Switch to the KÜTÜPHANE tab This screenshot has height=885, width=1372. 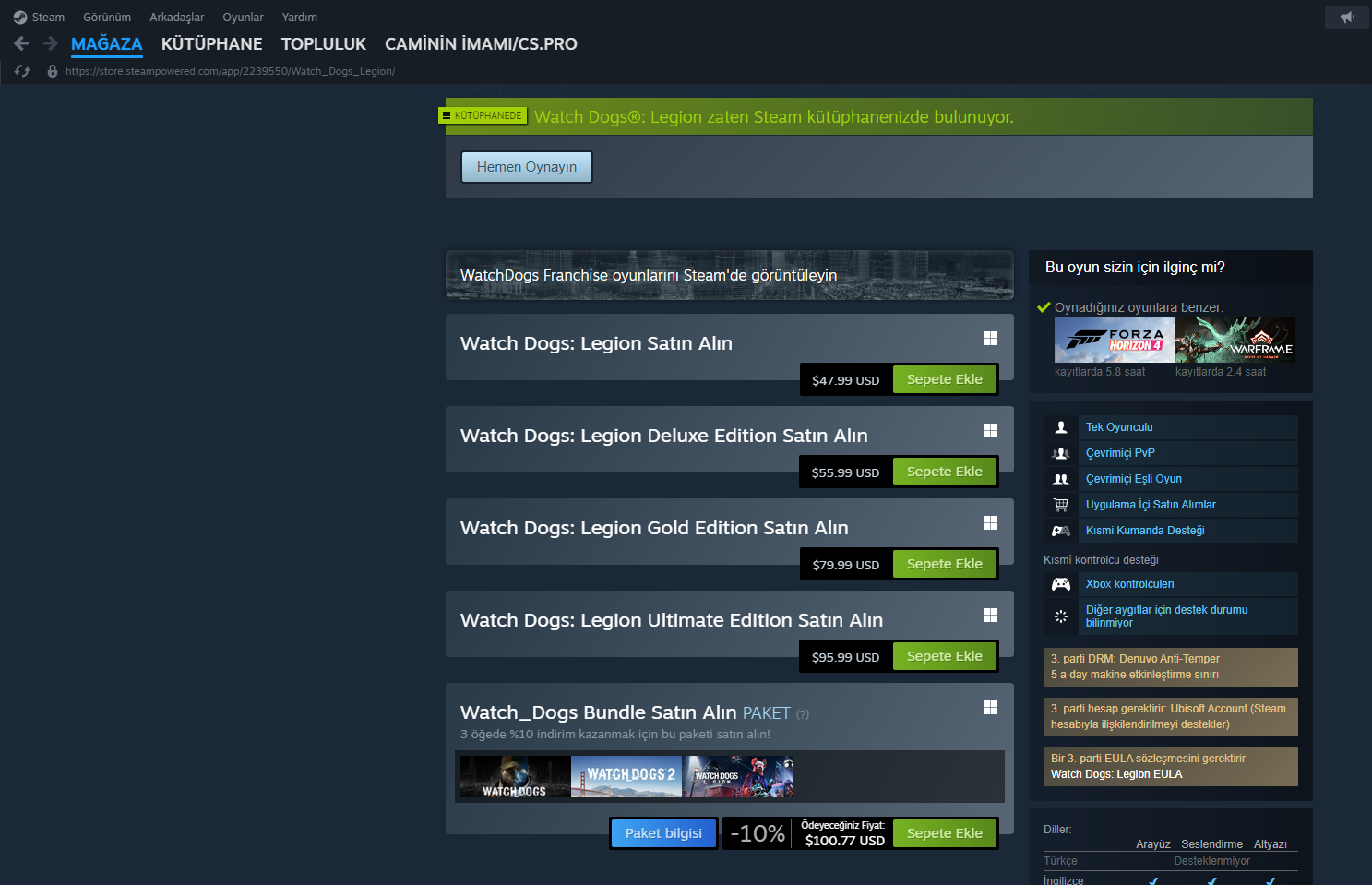click(212, 44)
